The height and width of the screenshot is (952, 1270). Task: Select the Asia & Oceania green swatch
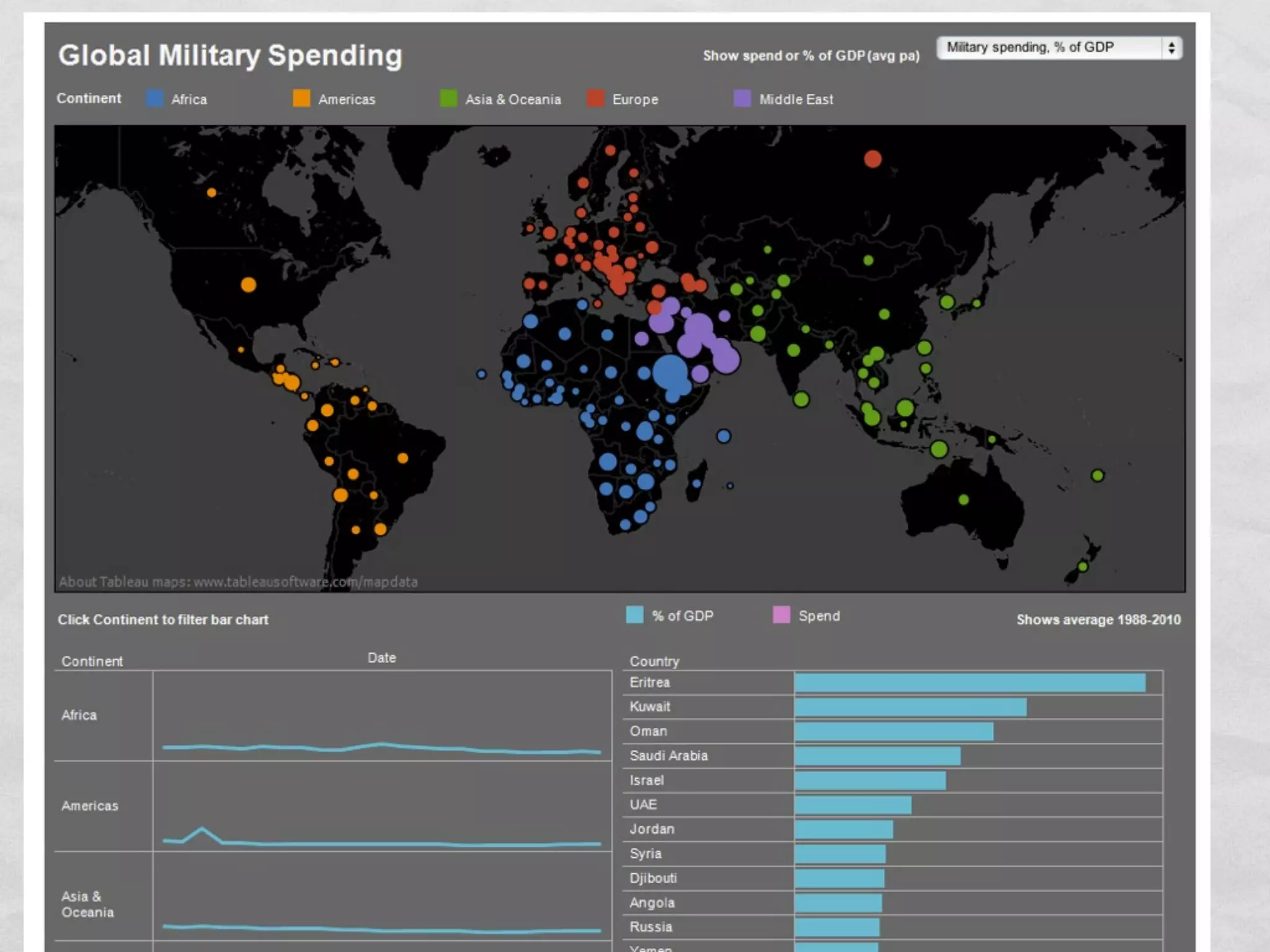(x=448, y=99)
